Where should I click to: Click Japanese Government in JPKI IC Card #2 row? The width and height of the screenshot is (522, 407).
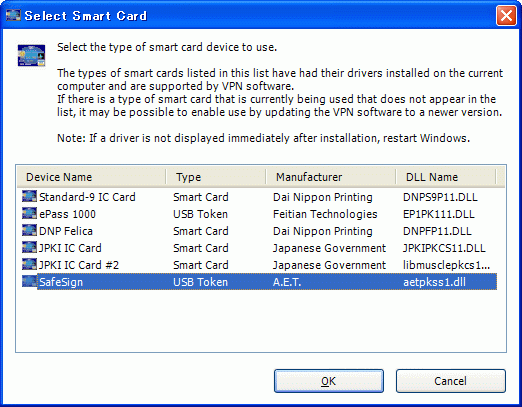pos(329,265)
